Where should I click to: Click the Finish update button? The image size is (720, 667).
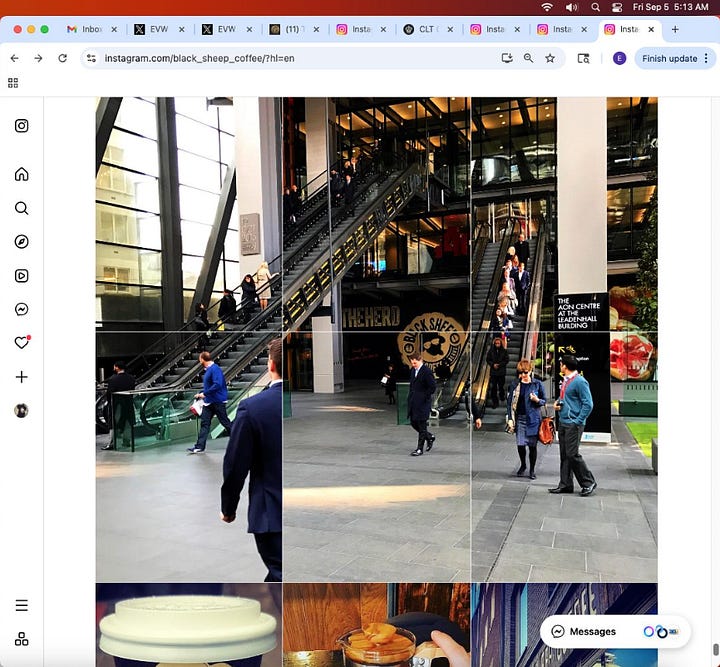(669, 58)
